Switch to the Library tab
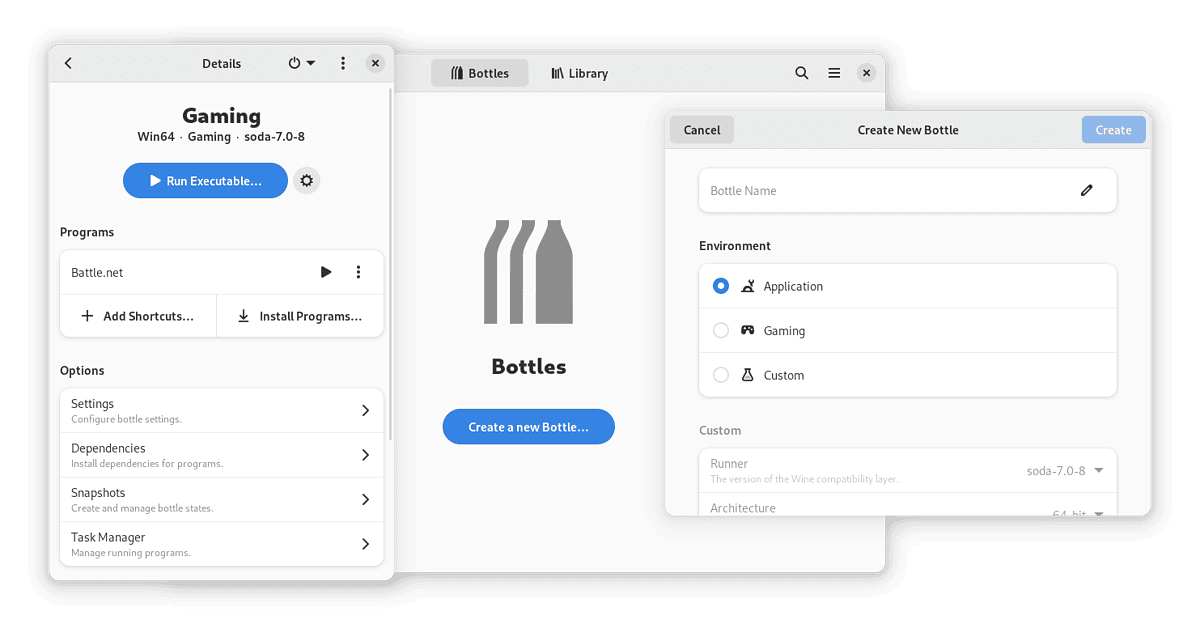1200x633 pixels. (578, 72)
